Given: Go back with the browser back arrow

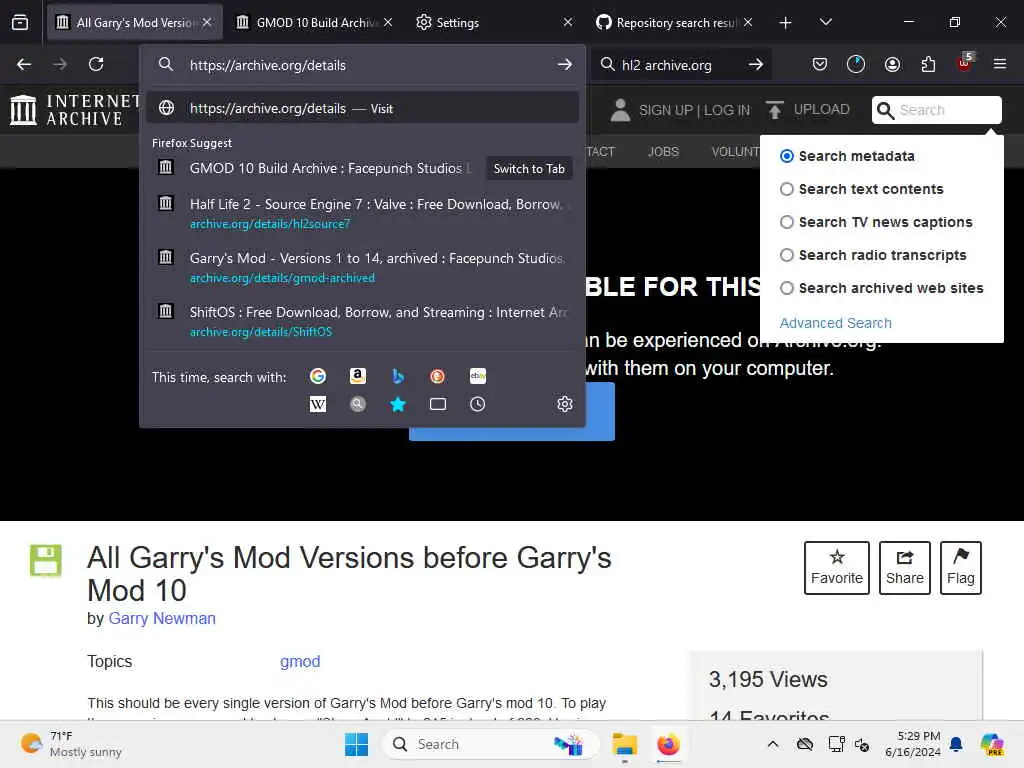Looking at the screenshot, I should (24, 64).
